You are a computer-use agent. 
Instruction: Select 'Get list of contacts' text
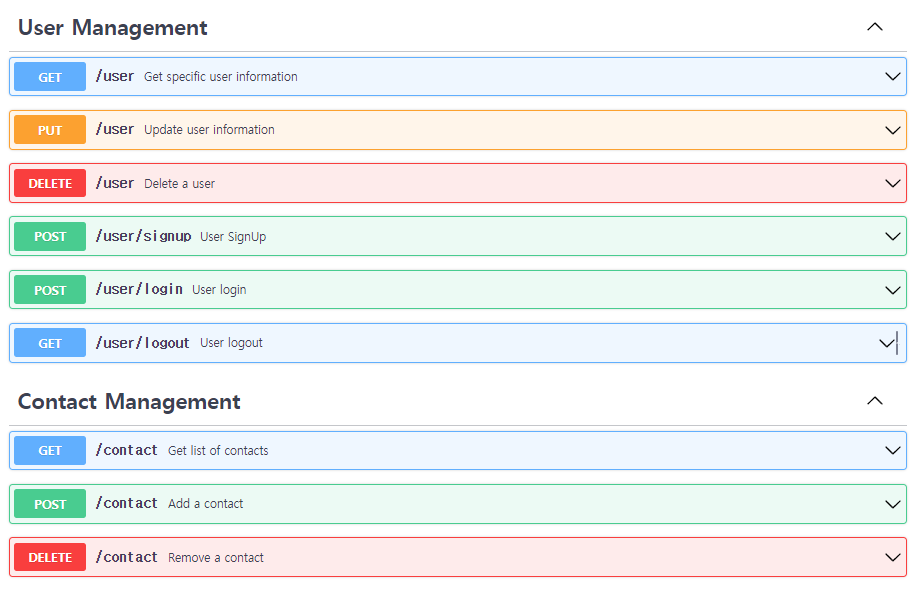tap(218, 451)
